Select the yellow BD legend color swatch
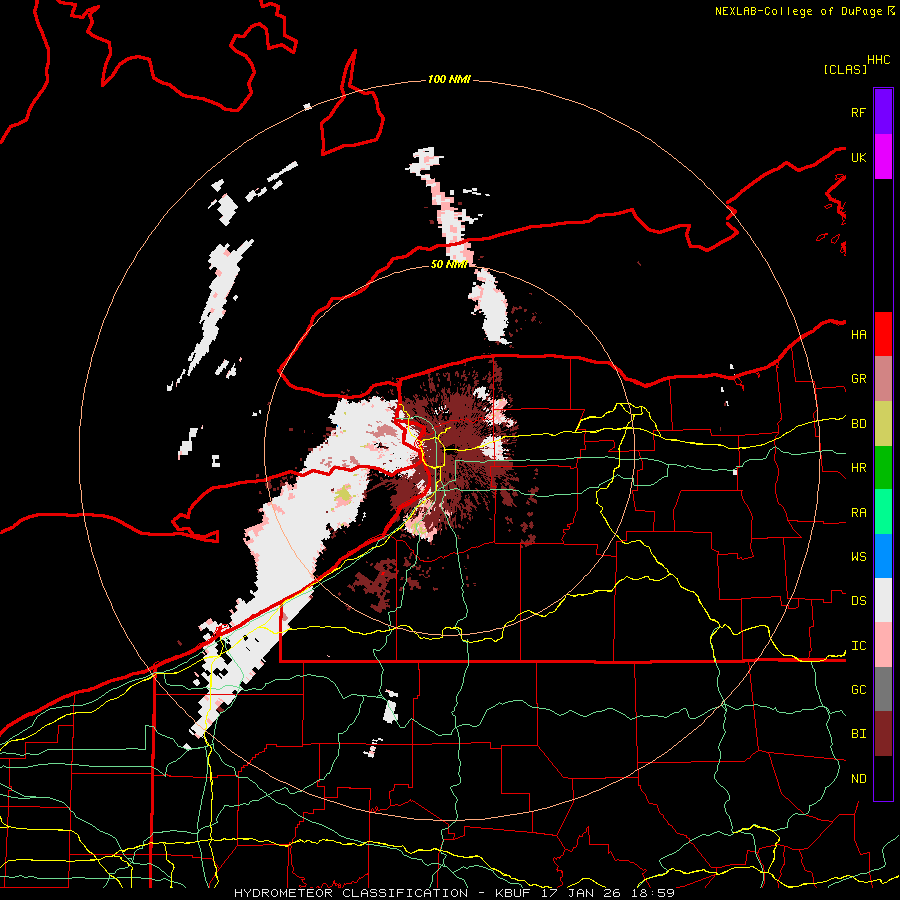900x900 pixels. click(883, 424)
